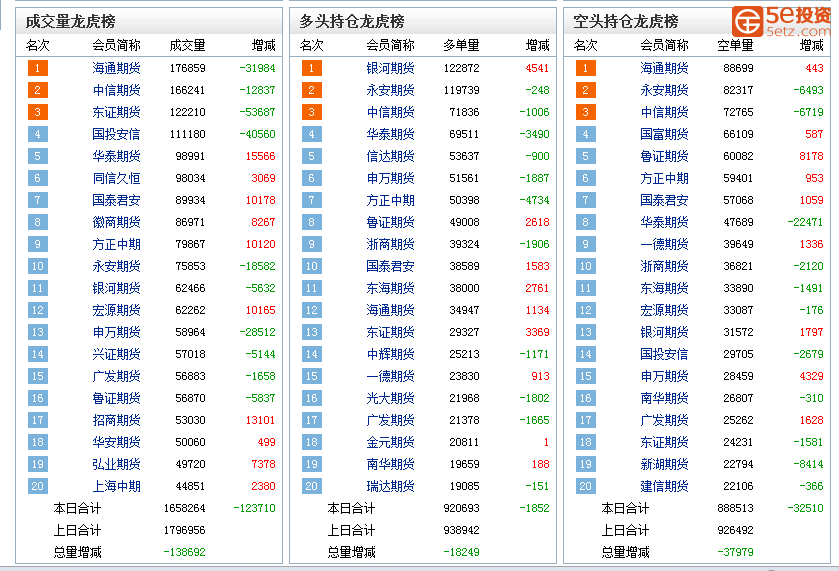839x571 pixels.
Task: Click the 本日合计 value 1658264
Action: click(x=185, y=508)
